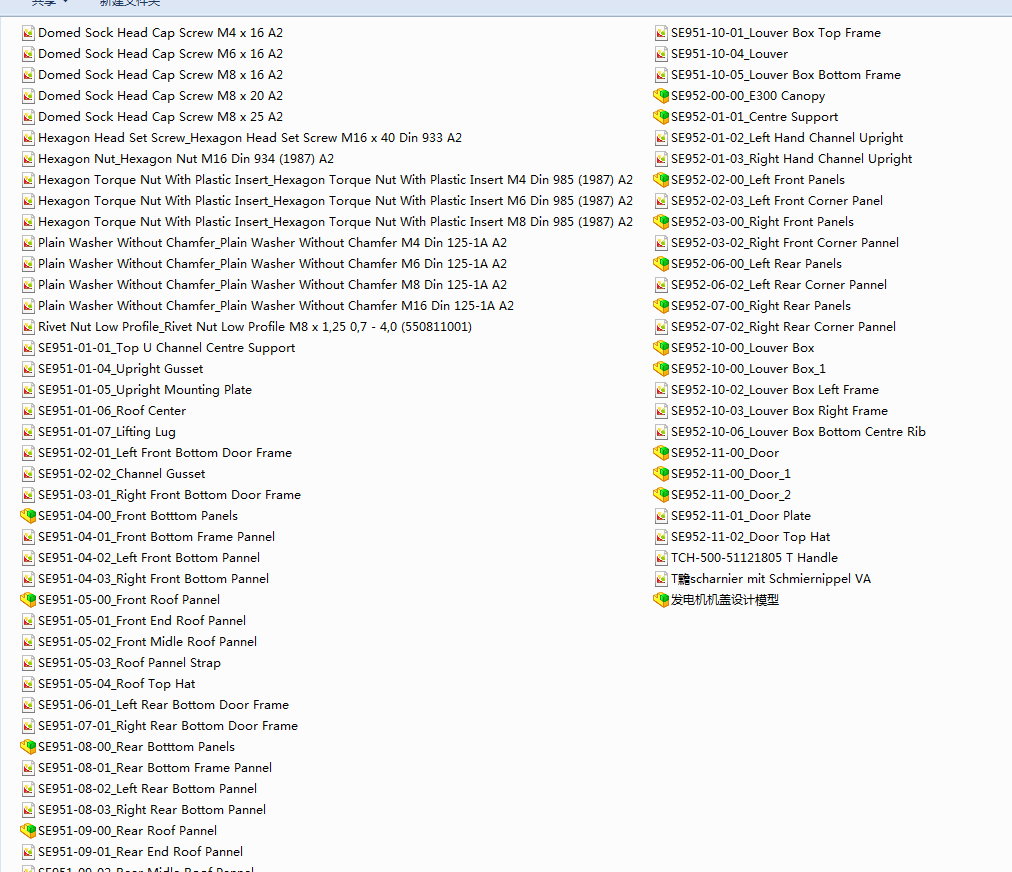Select SE951-08-02_Left Rear Bottom Pannel
This screenshot has width=1012, height=872.
click(x=147, y=789)
